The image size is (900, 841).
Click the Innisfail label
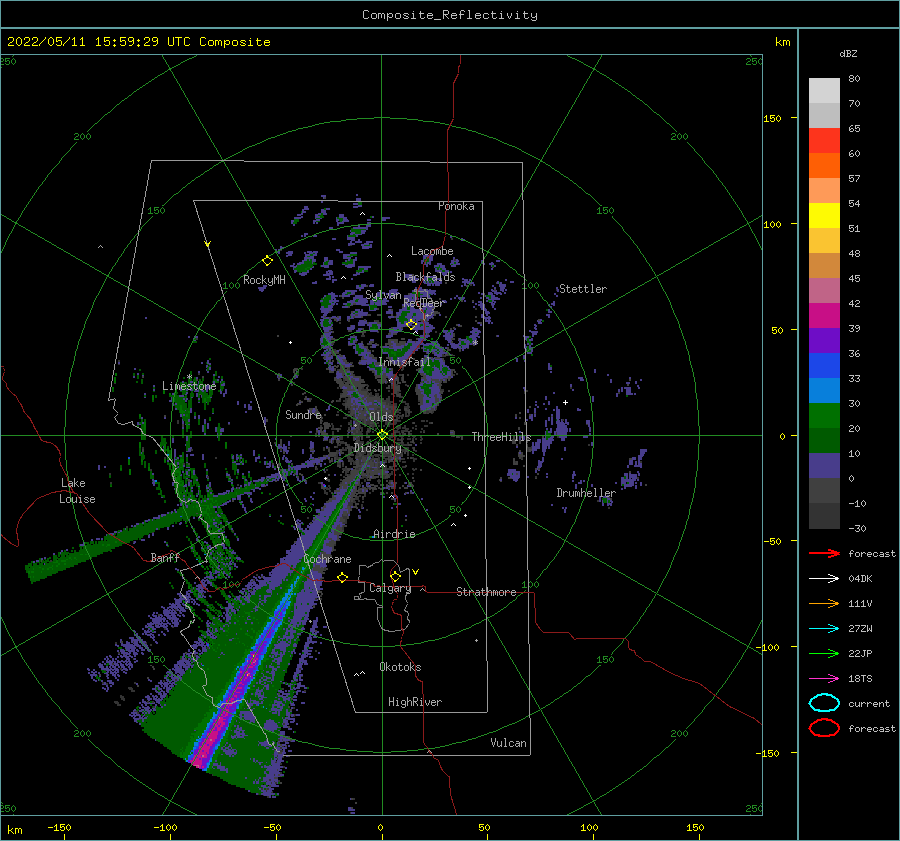[404, 362]
